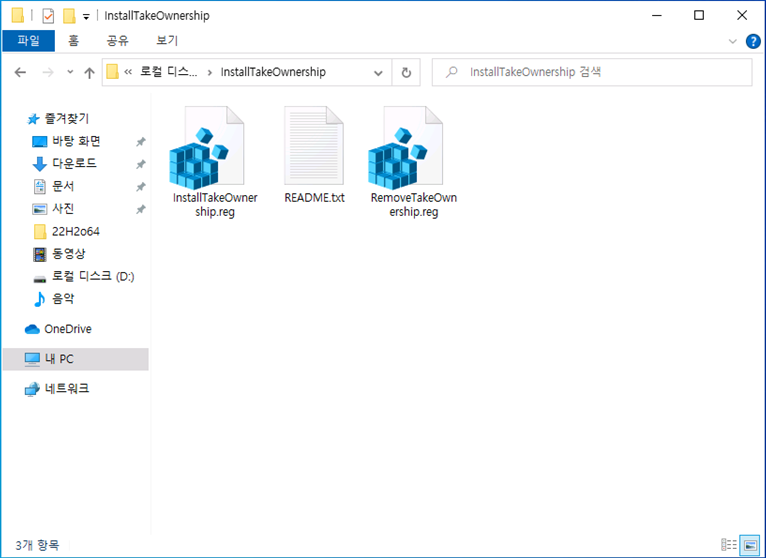Image resolution: width=766 pixels, height=558 pixels.
Task: Select 네트워크 in navigation pane
Action: [x=66, y=388]
